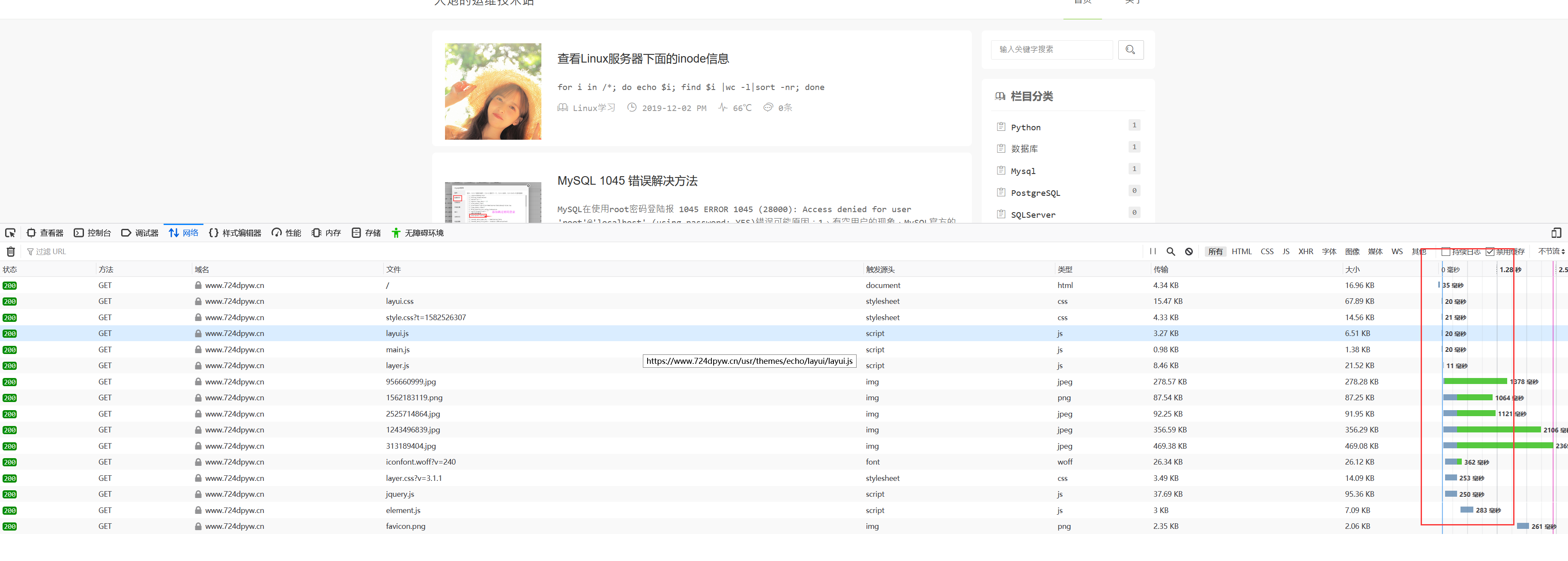This screenshot has width=1568, height=561.
Task: Open the Python category link
Action: click(1026, 128)
